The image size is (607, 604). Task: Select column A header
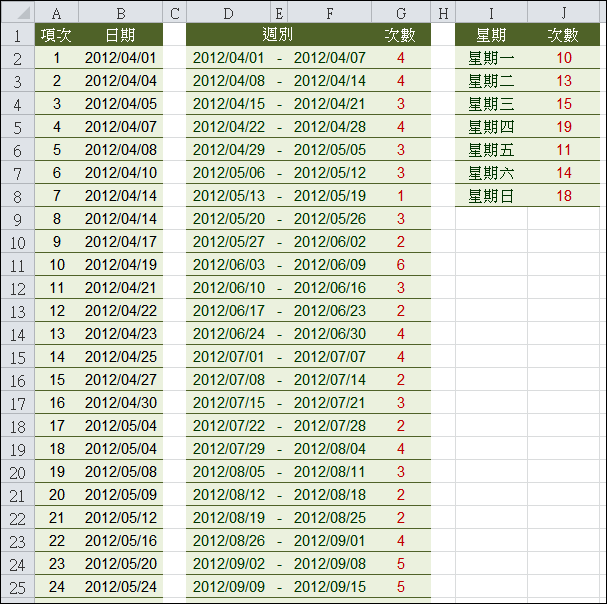pos(57,14)
